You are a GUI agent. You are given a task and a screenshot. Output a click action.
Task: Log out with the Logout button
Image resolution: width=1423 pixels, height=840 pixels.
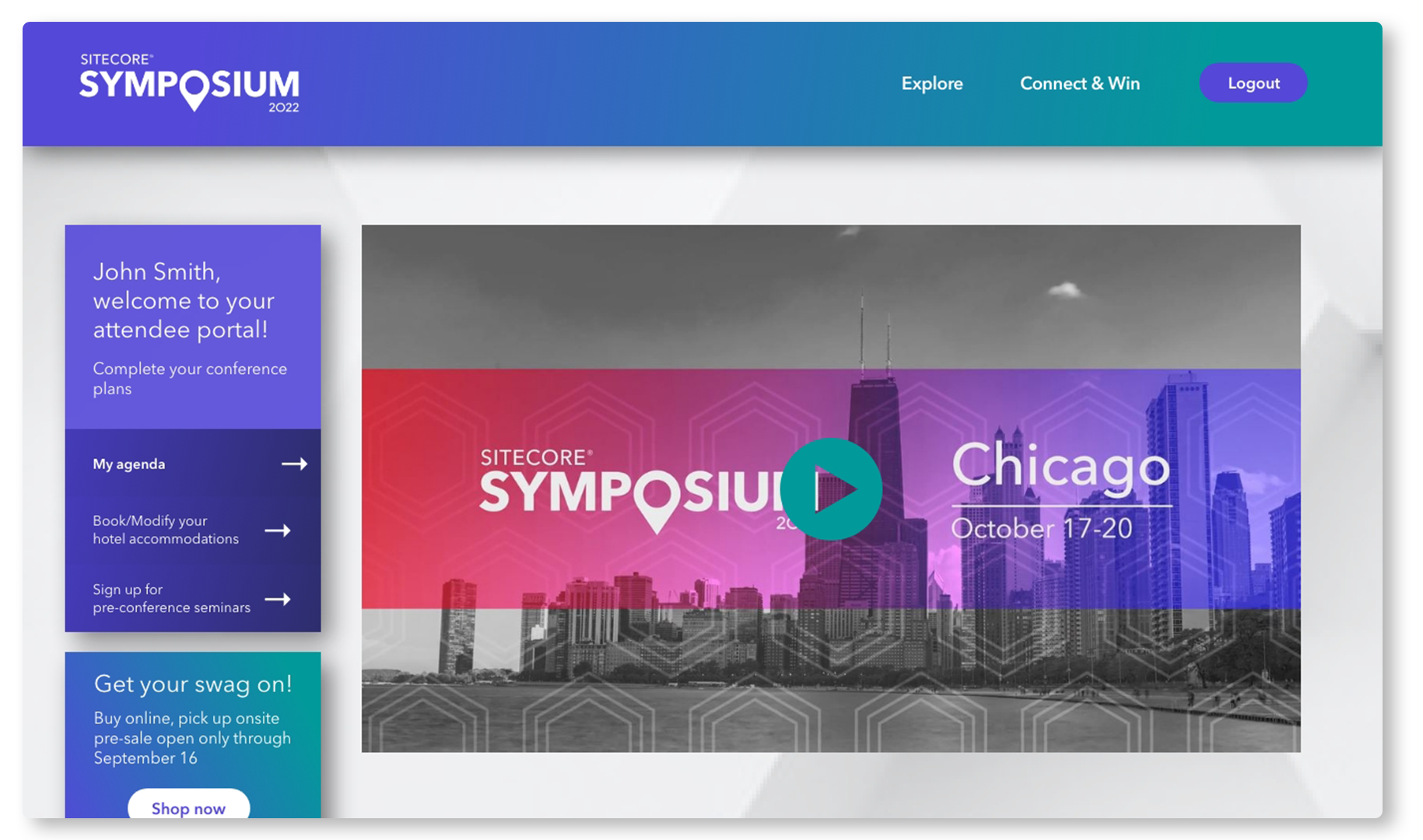click(1253, 83)
